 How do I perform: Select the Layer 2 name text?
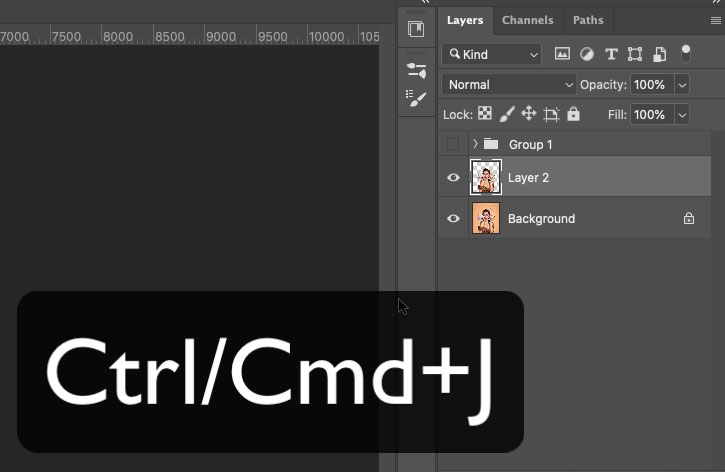point(528,178)
